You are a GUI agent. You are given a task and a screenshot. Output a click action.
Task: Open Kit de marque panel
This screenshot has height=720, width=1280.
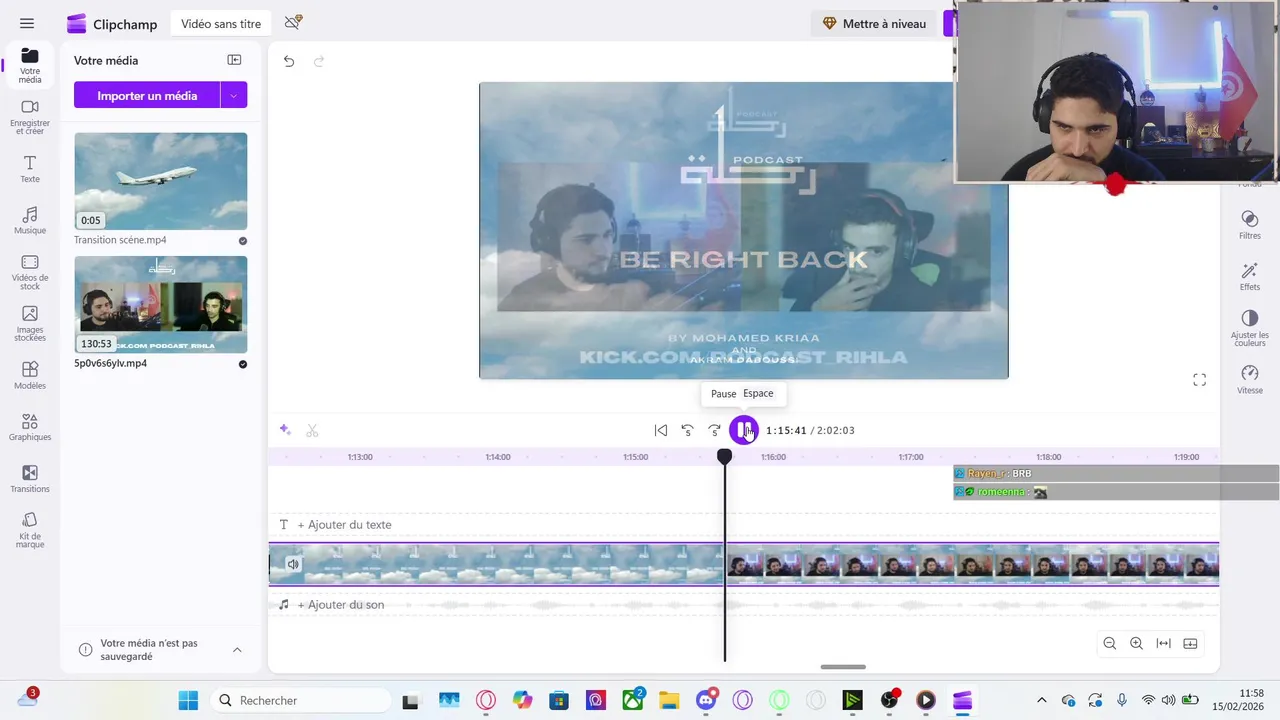[30, 531]
